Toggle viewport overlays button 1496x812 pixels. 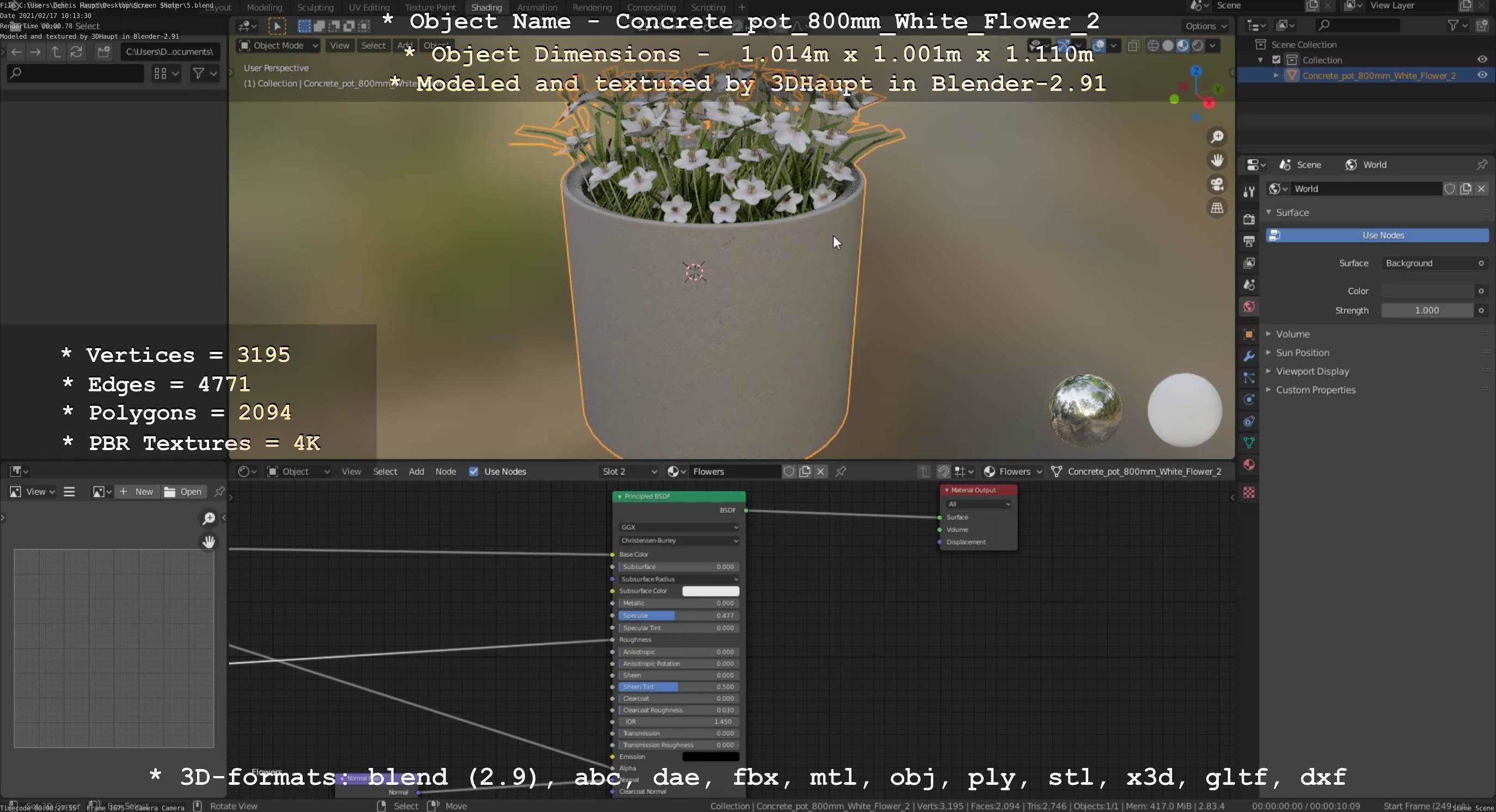pyautogui.click(x=1099, y=45)
